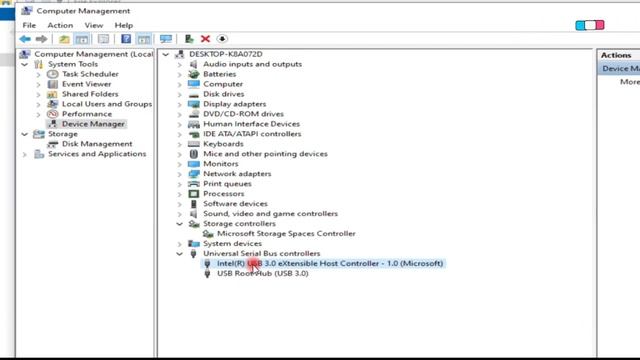
Task: Expand the Monitors device category
Action: (180, 164)
